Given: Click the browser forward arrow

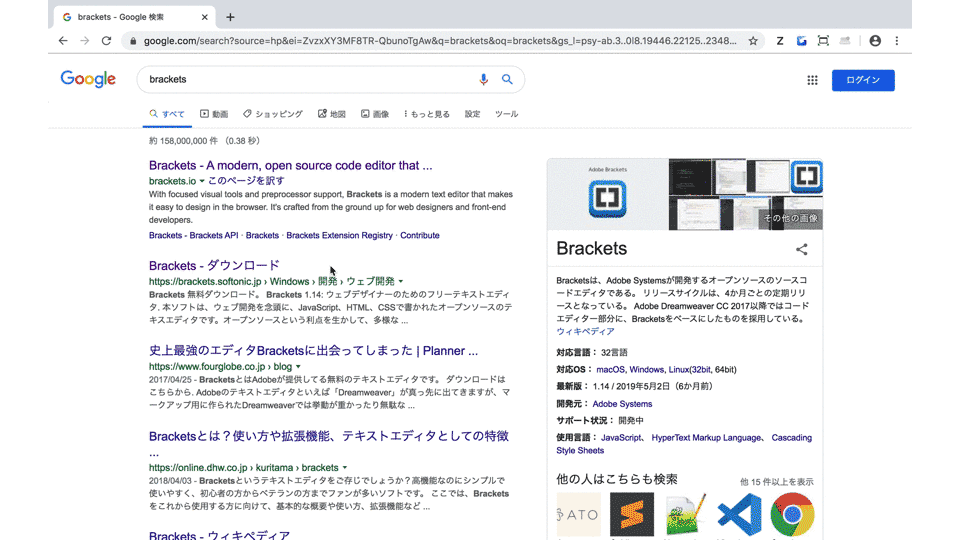Looking at the screenshot, I should 84,40.
